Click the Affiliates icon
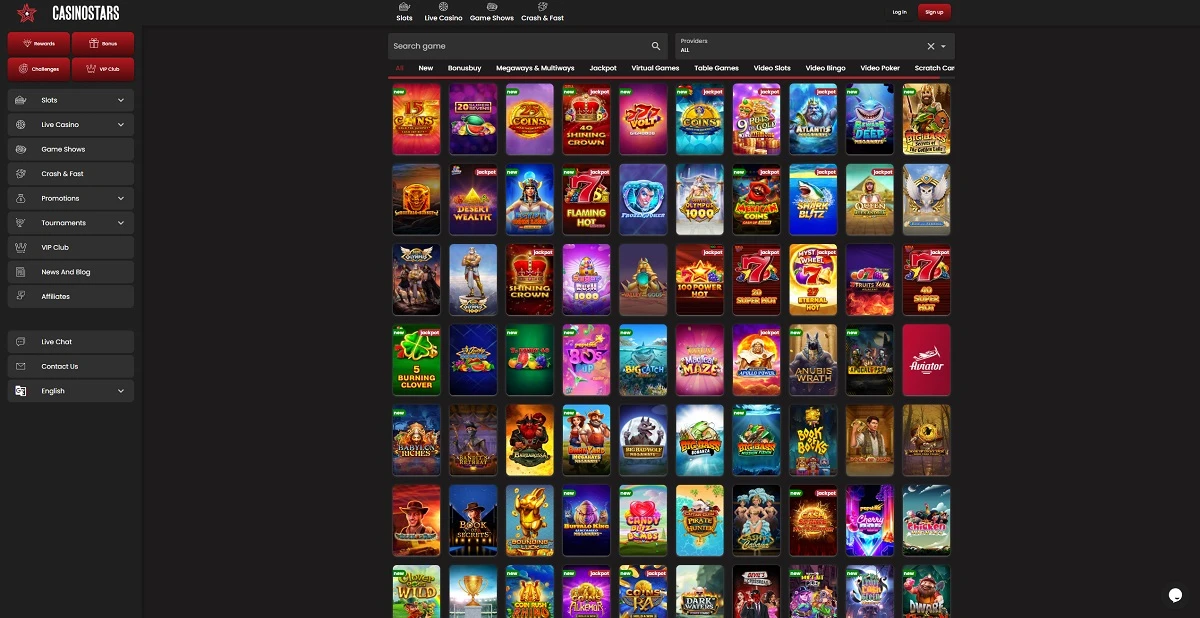Image resolution: width=1200 pixels, height=618 pixels. point(21,296)
